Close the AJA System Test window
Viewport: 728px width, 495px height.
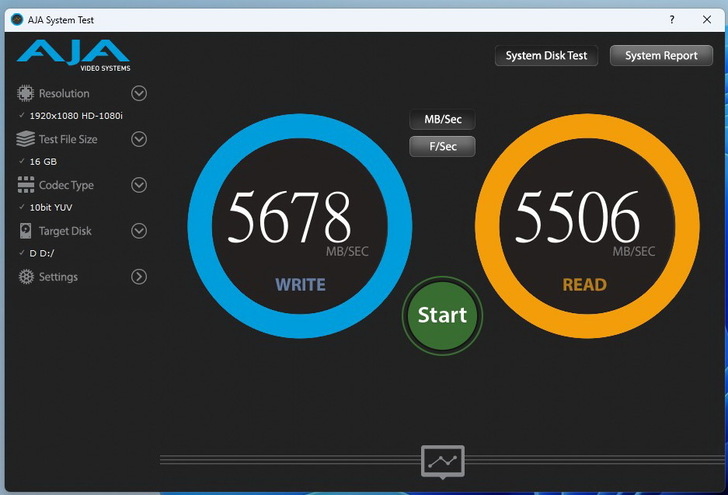click(x=707, y=20)
